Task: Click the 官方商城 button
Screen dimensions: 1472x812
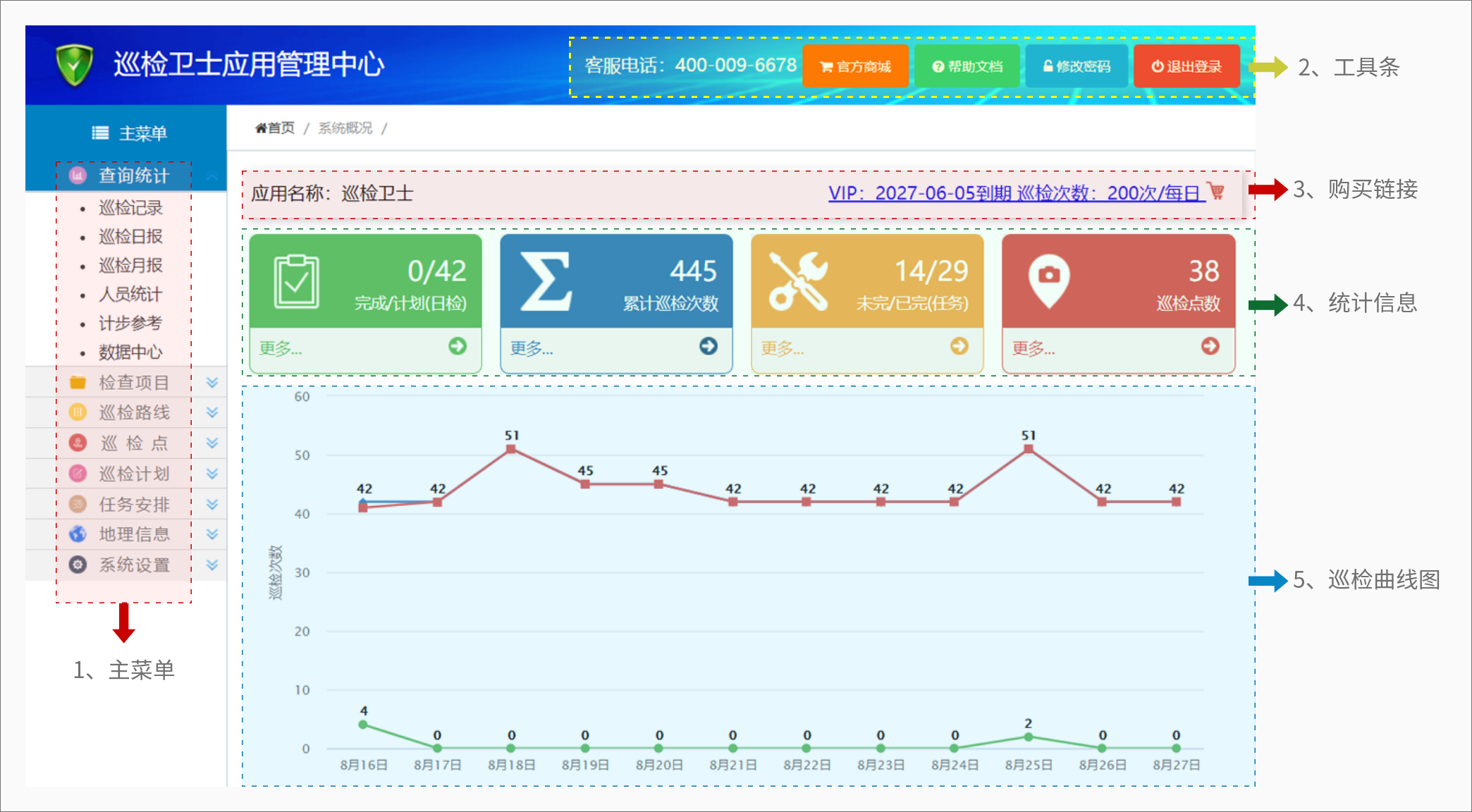Action: pyautogui.click(x=855, y=66)
